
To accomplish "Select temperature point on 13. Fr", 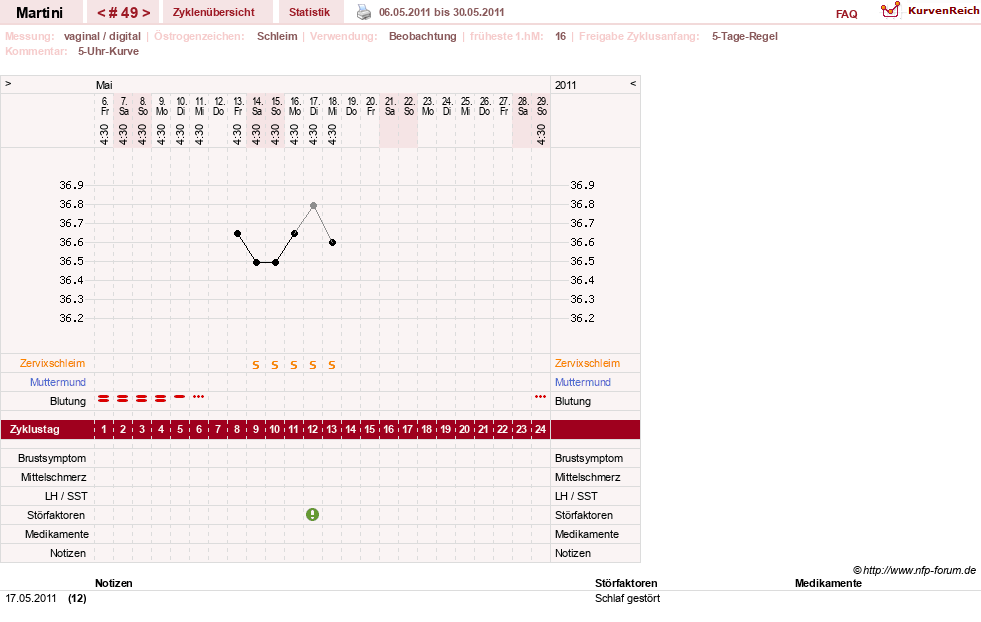I will pos(237,233).
